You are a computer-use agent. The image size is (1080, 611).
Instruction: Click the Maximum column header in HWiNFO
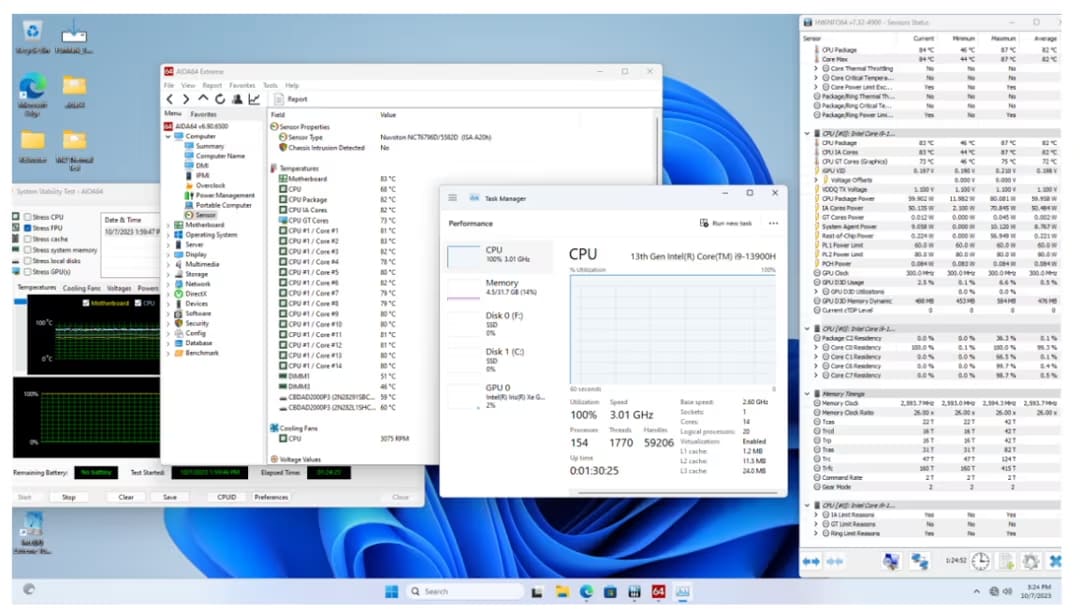pos(1004,39)
